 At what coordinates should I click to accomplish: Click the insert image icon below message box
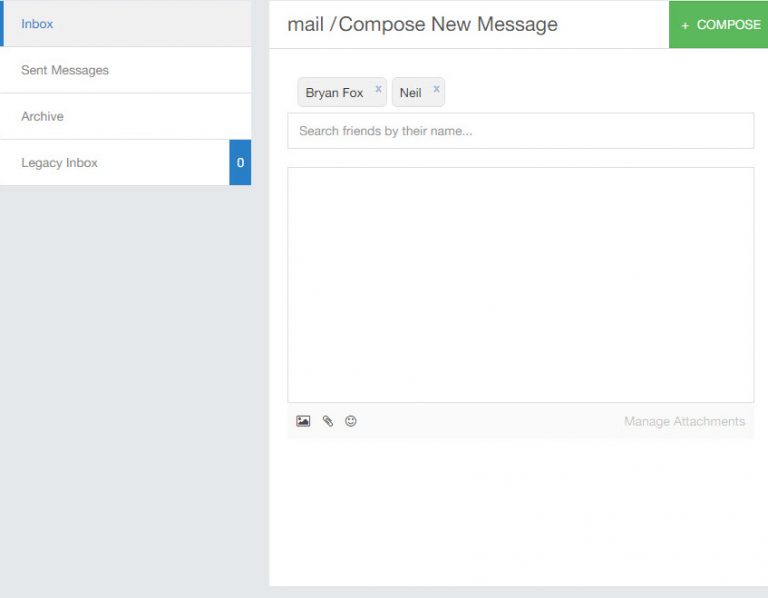(303, 421)
